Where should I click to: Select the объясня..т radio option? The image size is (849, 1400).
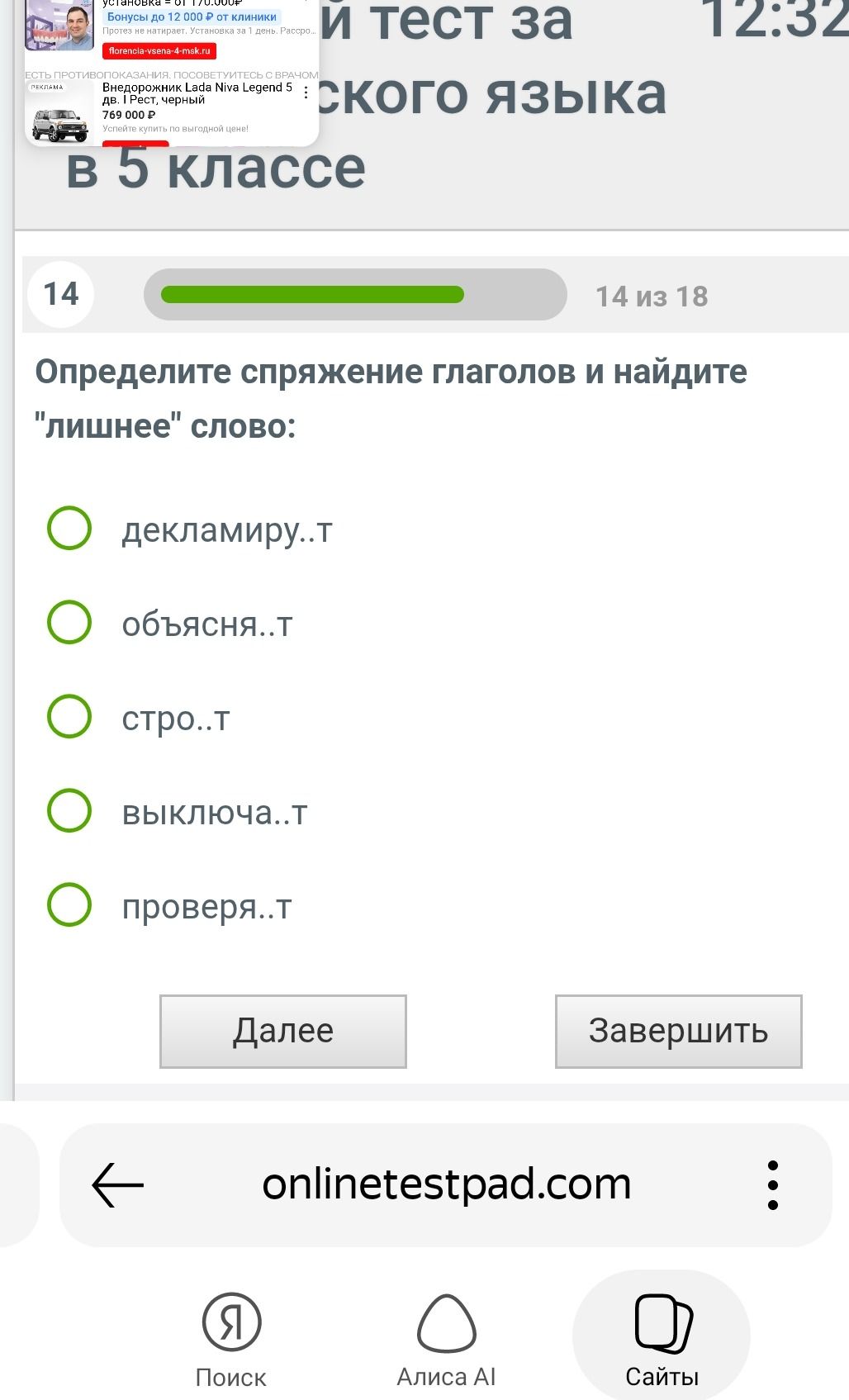click(x=69, y=623)
